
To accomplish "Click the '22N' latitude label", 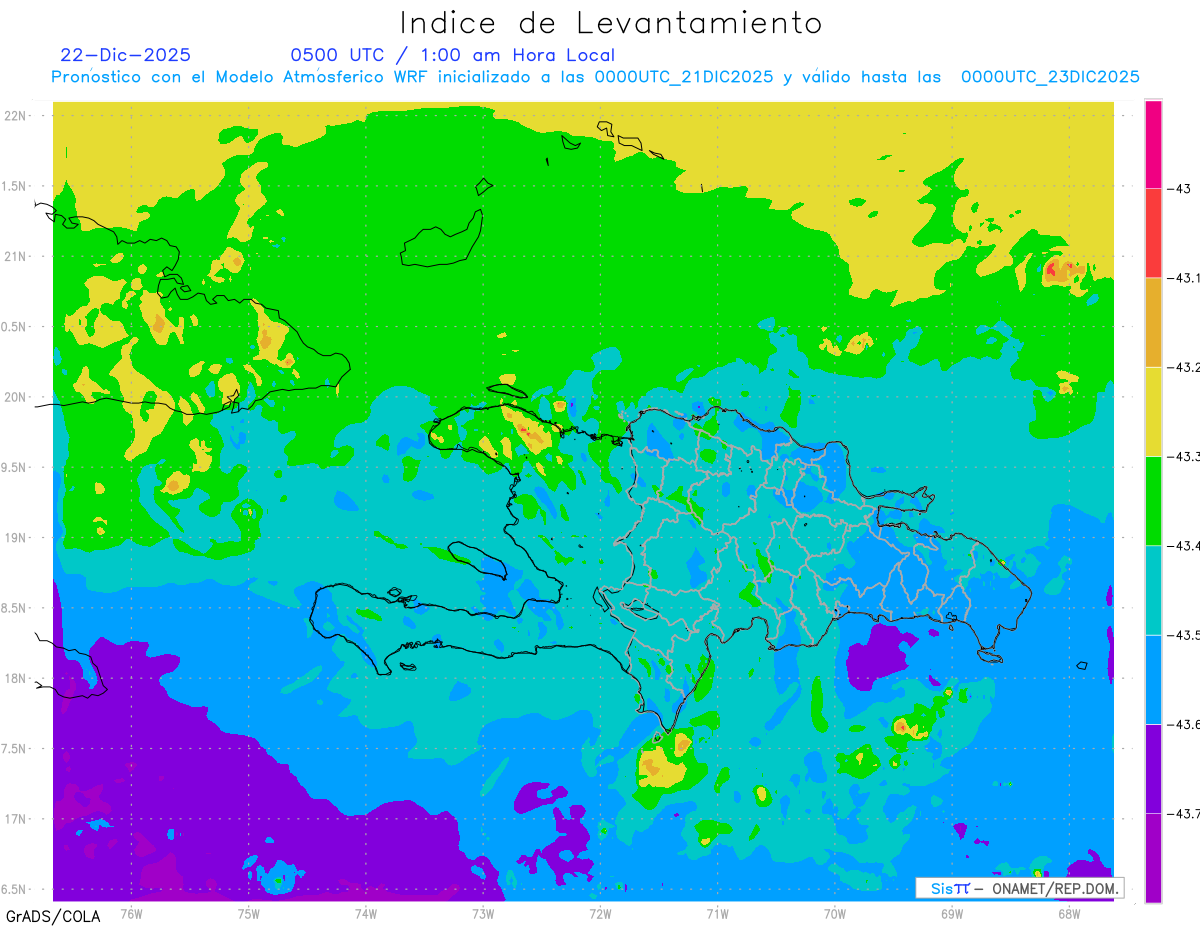I will (x=15, y=116).
